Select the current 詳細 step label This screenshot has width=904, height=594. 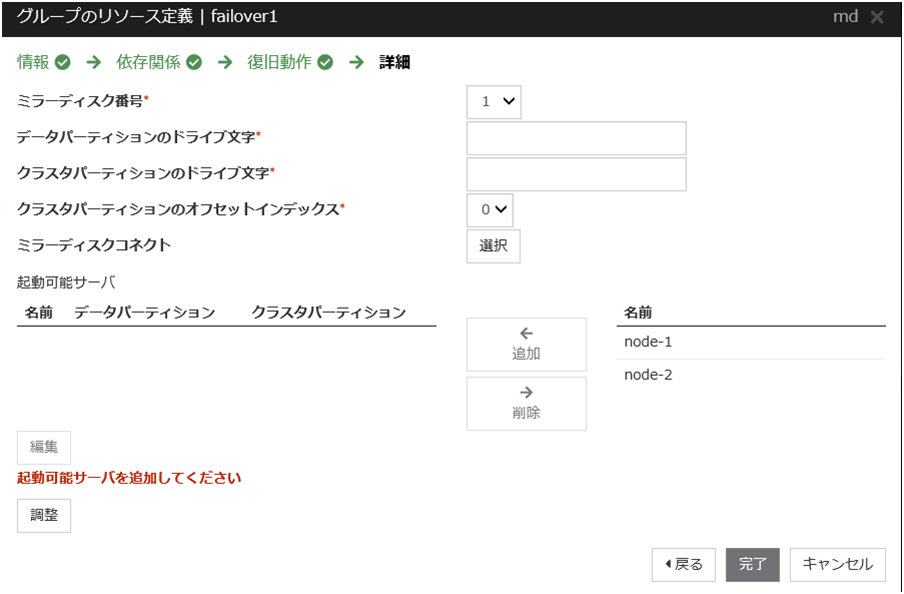coord(394,62)
